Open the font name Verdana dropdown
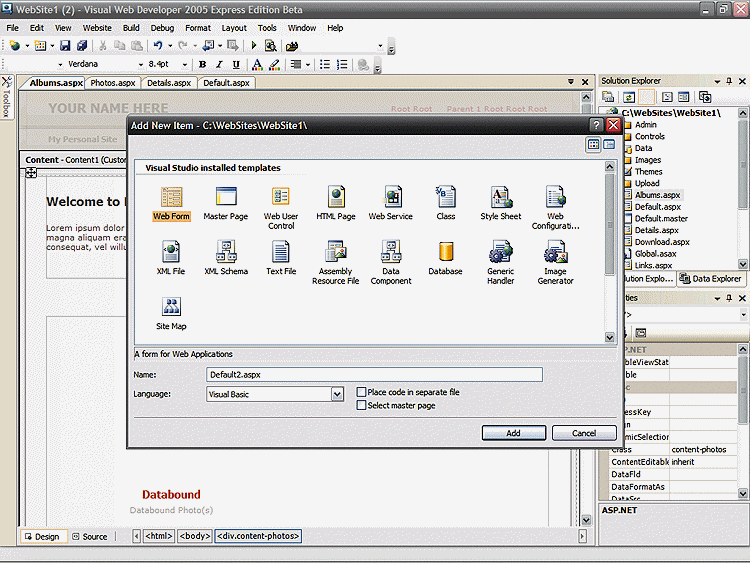 coord(141,65)
